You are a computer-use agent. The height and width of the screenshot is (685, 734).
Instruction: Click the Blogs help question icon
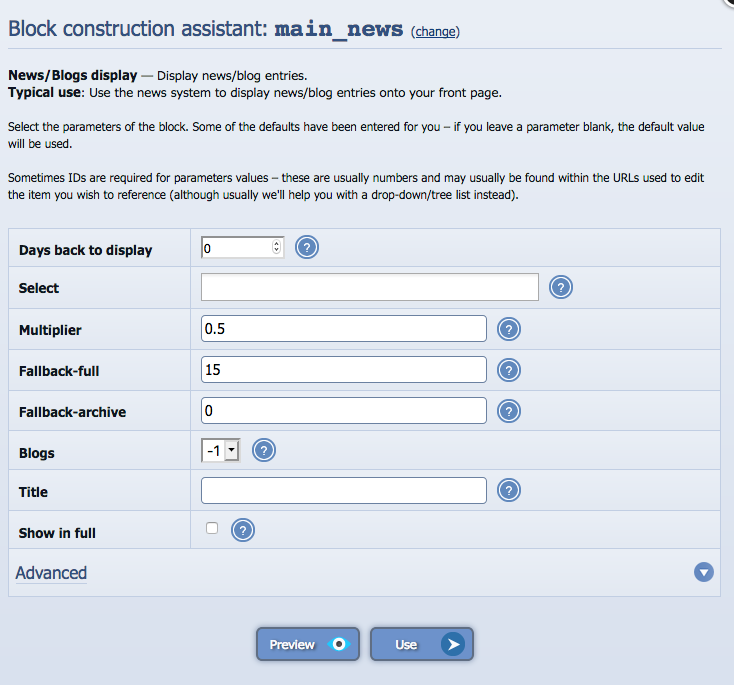[x=264, y=451]
